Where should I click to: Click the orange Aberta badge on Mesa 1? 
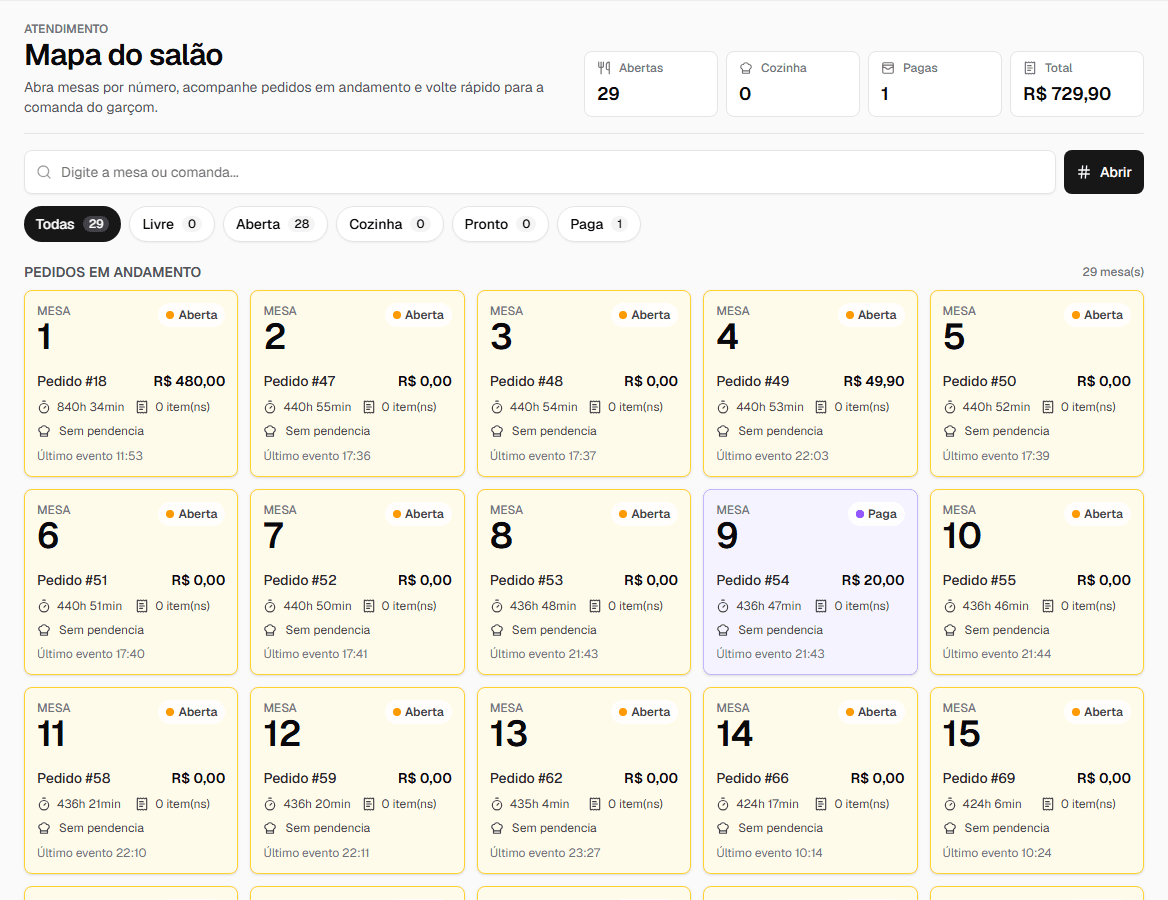coord(191,315)
